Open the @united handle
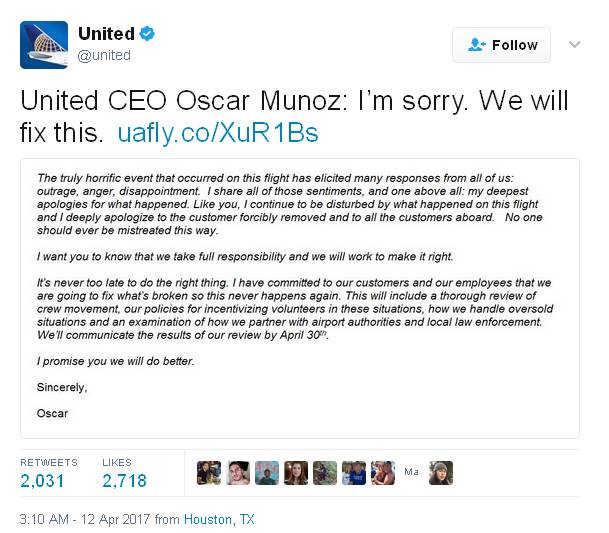Viewport: 609px width, 533px height. coord(104,56)
